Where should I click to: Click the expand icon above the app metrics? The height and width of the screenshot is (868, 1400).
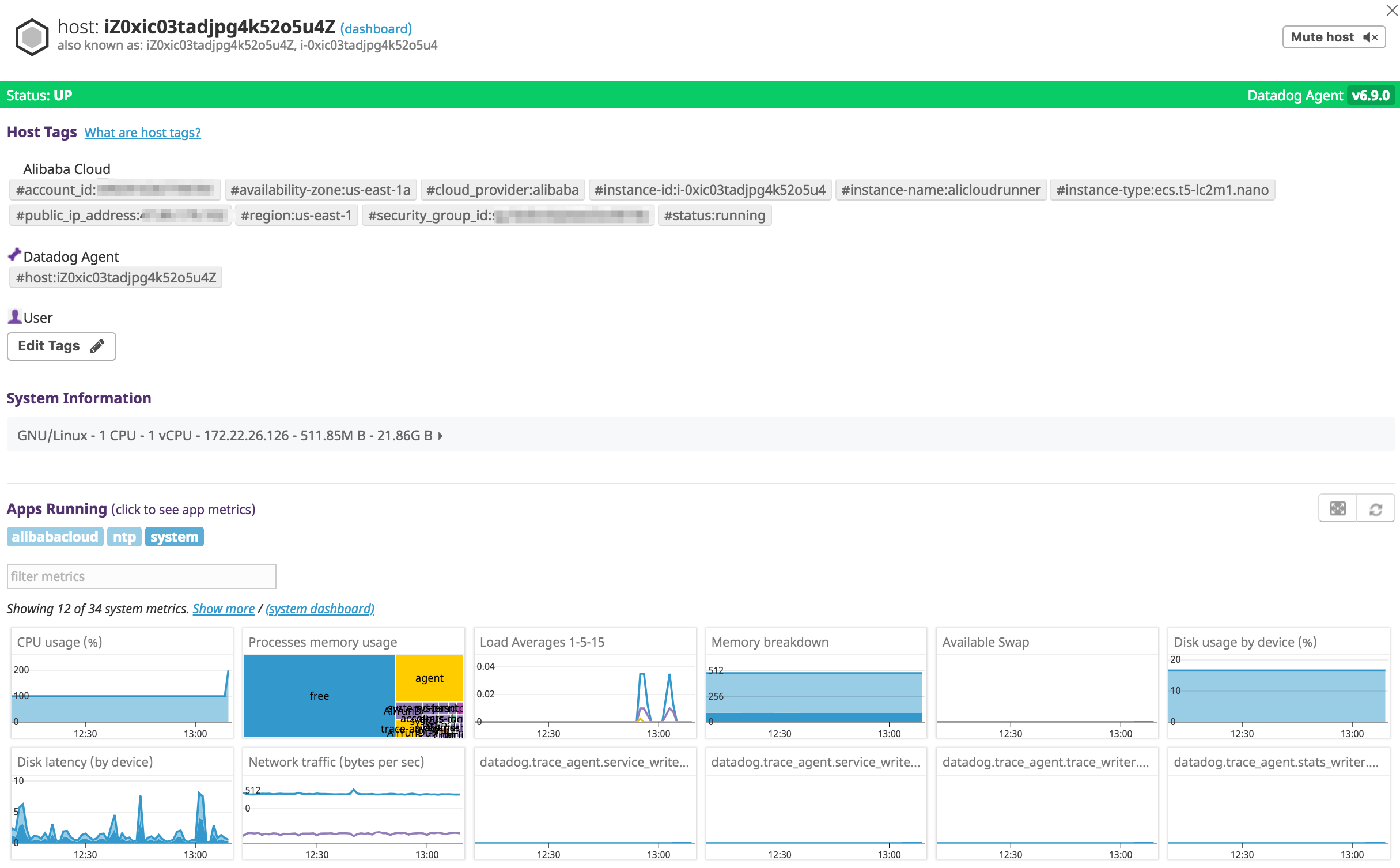tap(1338, 508)
